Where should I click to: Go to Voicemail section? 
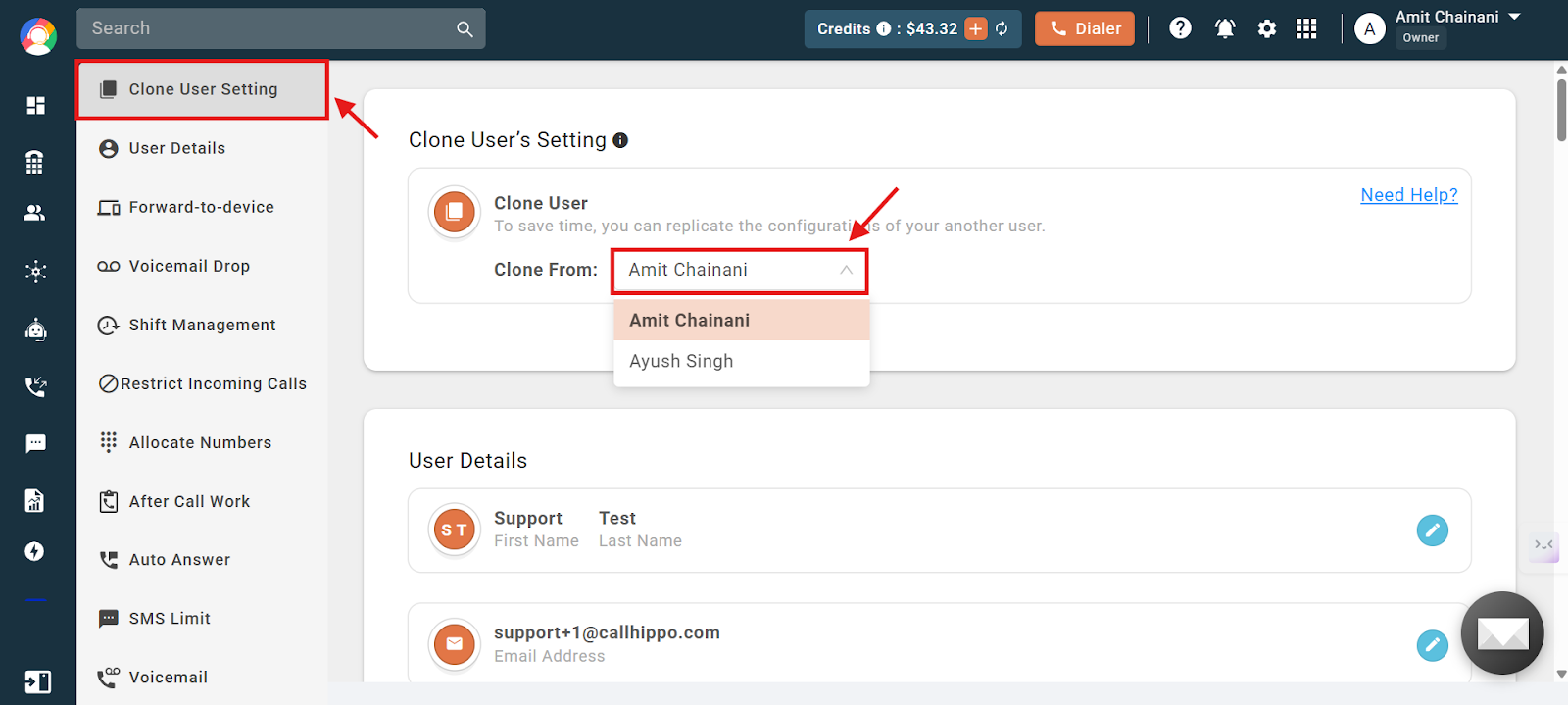(203, 678)
